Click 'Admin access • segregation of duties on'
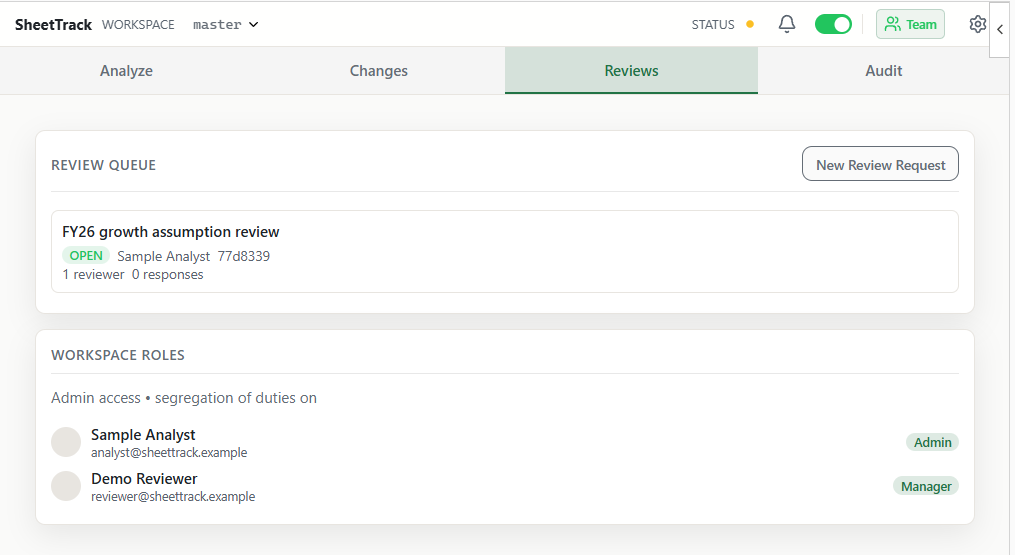The image size is (1015, 555). 184,398
